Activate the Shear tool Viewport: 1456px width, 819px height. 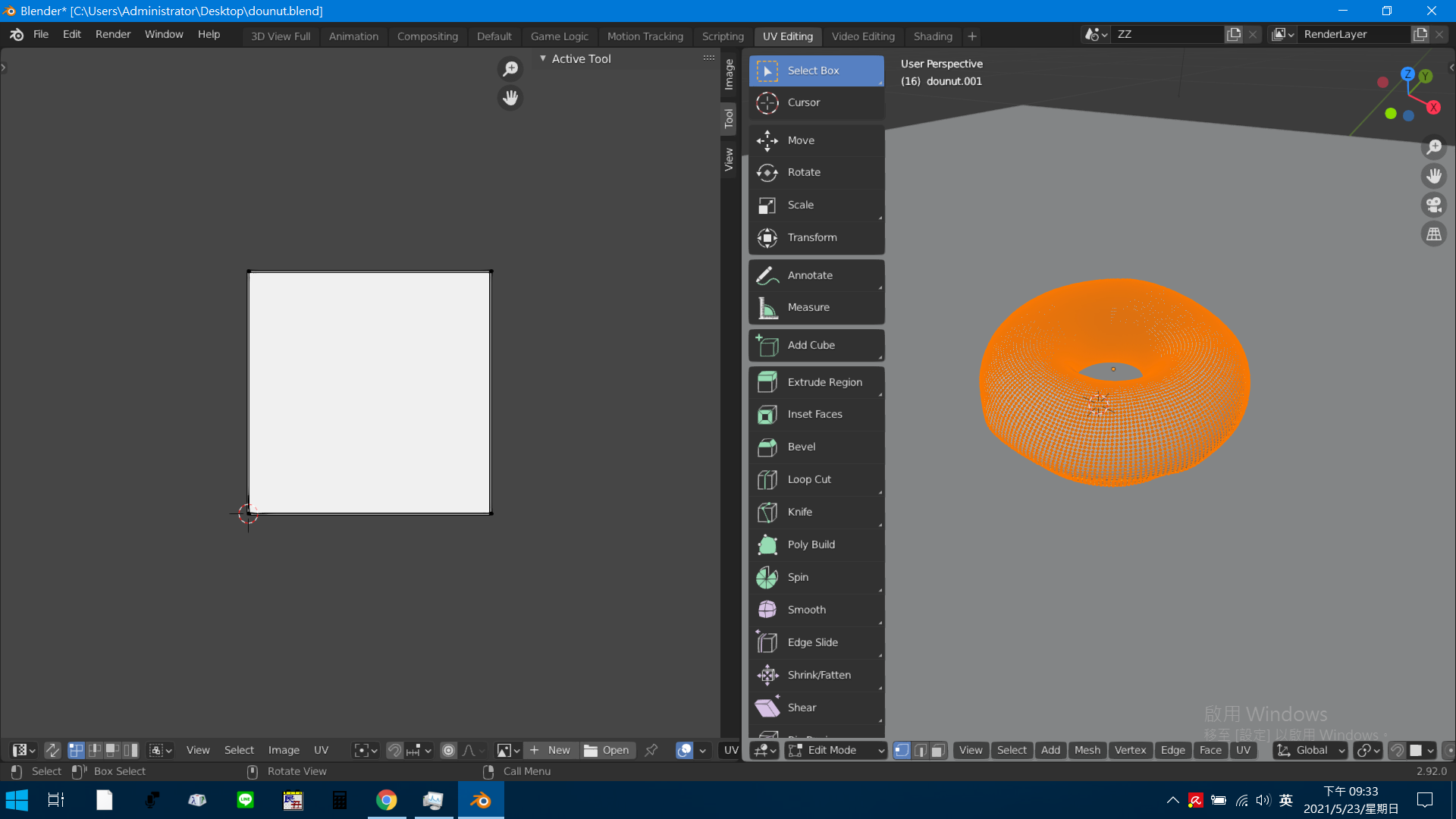817,708
